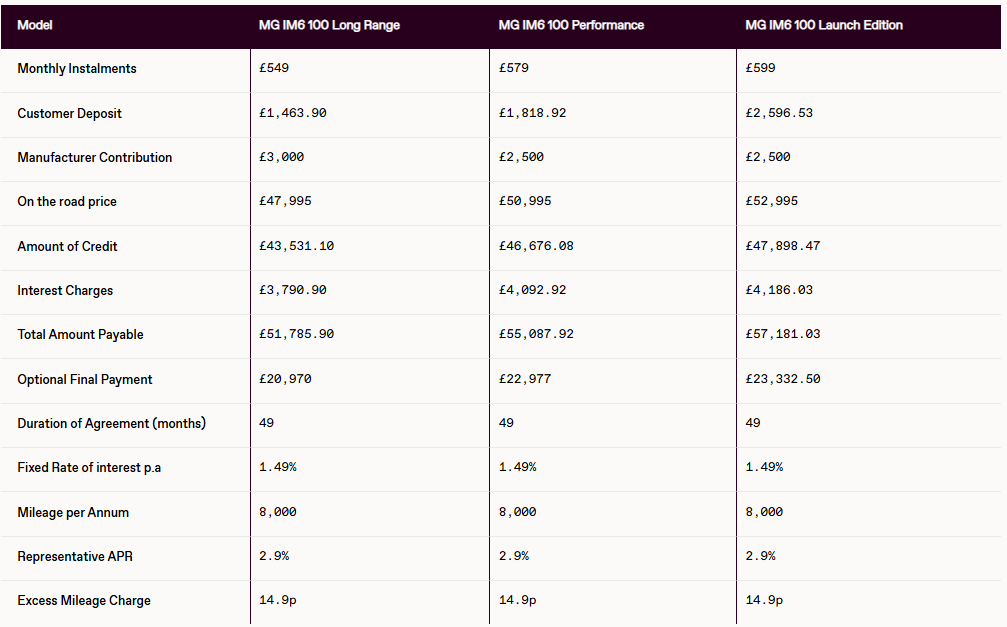Screen dimensions: 1007x627
Task: Click the Amount of Credit row label
Action: (68, 246)
